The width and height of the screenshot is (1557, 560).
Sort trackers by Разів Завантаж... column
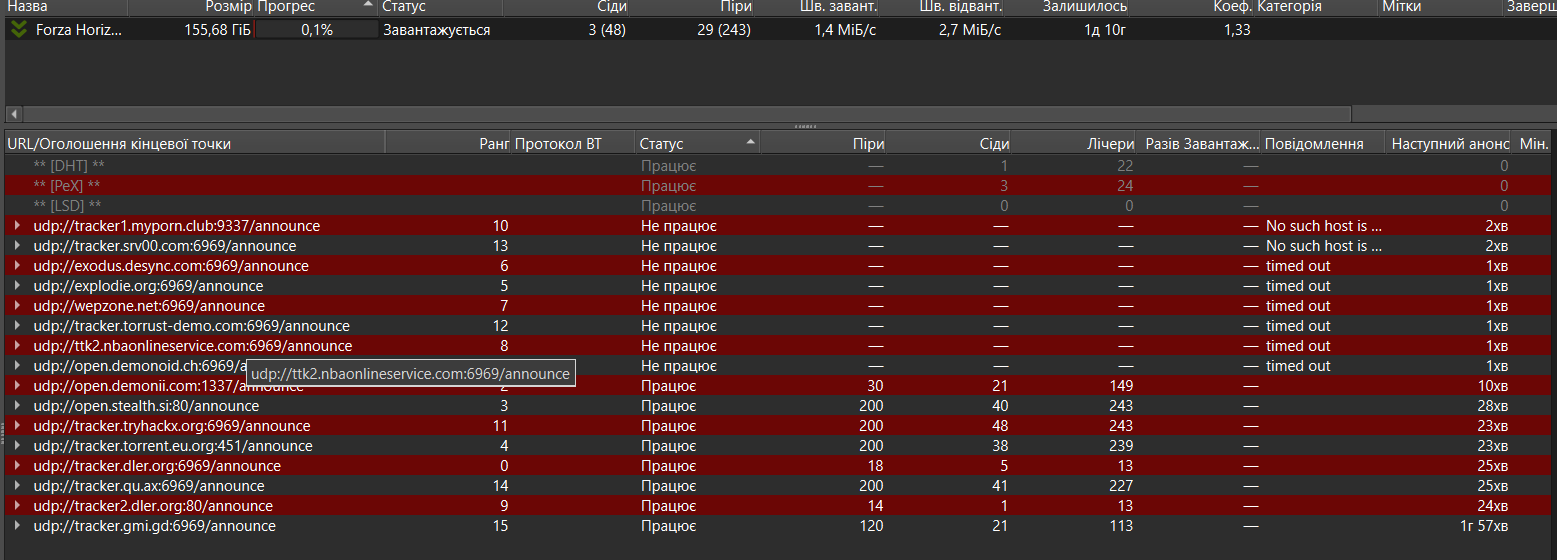(1198, 144)
